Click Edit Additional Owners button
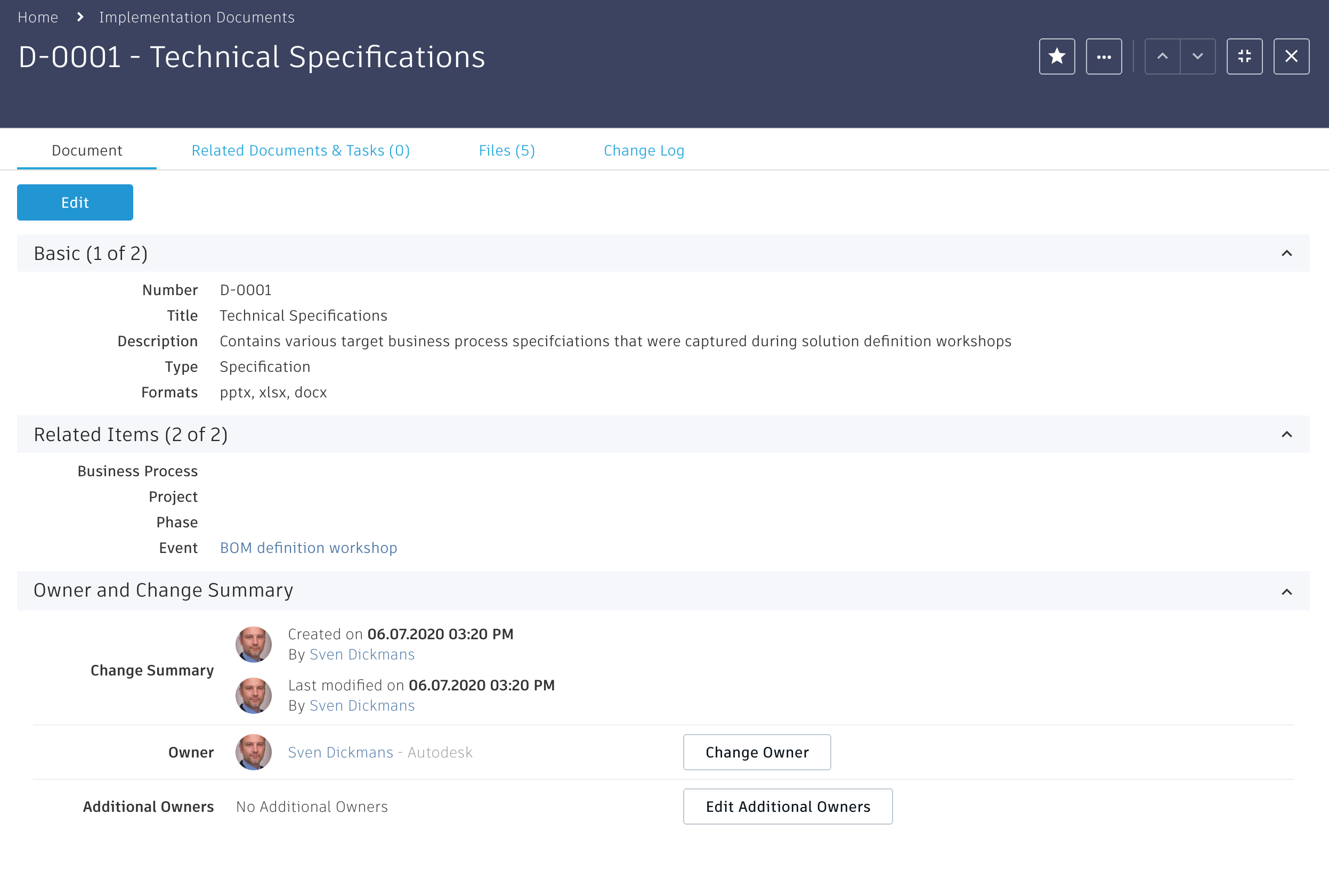This screenshot has width=1329, height=896. [787, 807]
